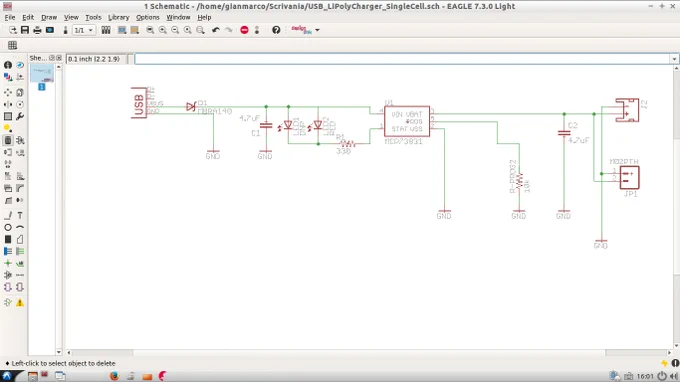
Task: Select the Copy tool
Action: (x=20, y=92)
